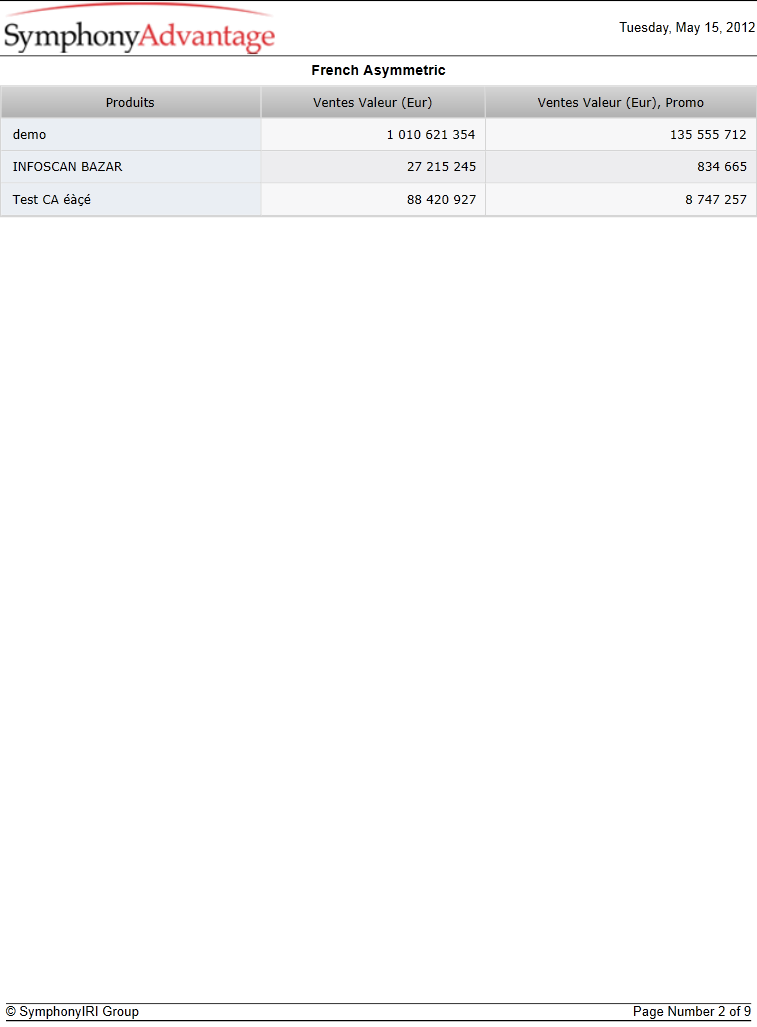Image resolution: width=757 pixels, height=1027 pixels.
Task: Select the INFOSCAN BAZAR row label
Action: pyautogui.click(x=67, y=166)
